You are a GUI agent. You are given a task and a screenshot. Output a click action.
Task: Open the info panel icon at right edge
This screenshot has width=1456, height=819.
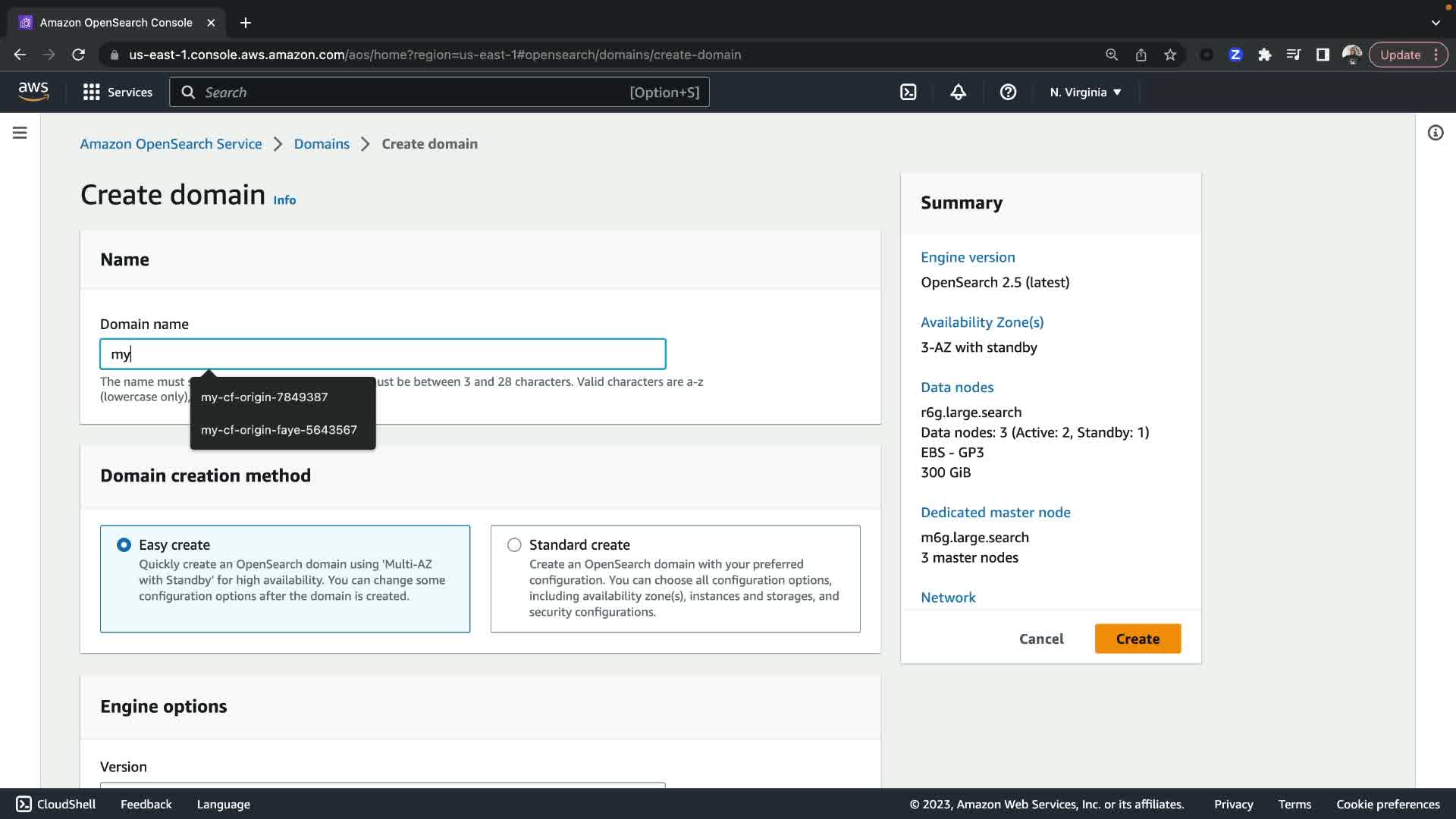tap(1435, 133)
